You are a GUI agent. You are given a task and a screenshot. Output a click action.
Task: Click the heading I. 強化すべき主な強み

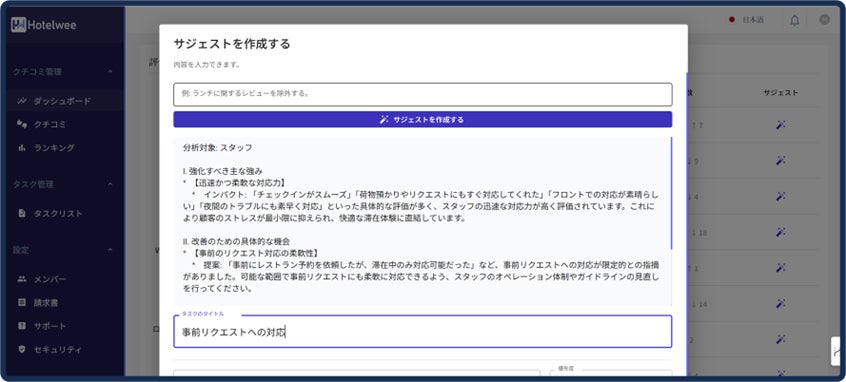pos(222,171)
